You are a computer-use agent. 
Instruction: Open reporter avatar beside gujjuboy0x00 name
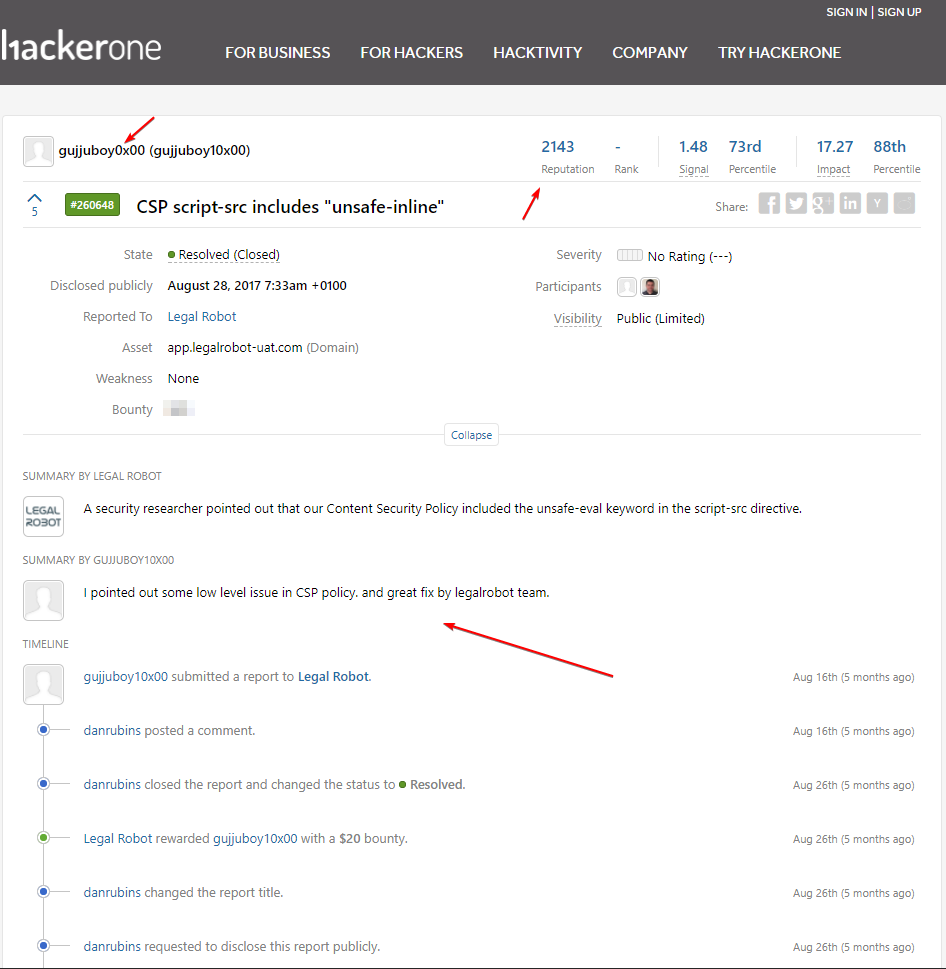tap(38, 151)
